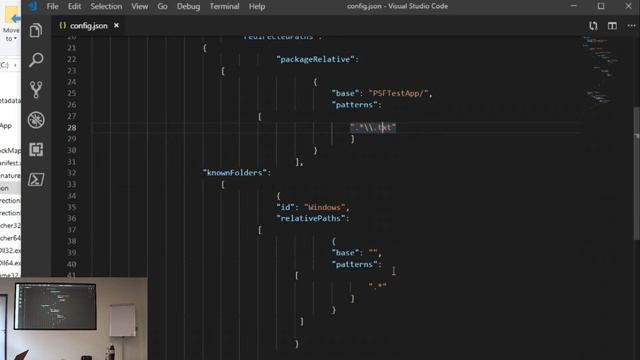Viewport: 640px width, 360px height.
Task: Click the Open Changes compare icon
Action: (x=593, y=26)
